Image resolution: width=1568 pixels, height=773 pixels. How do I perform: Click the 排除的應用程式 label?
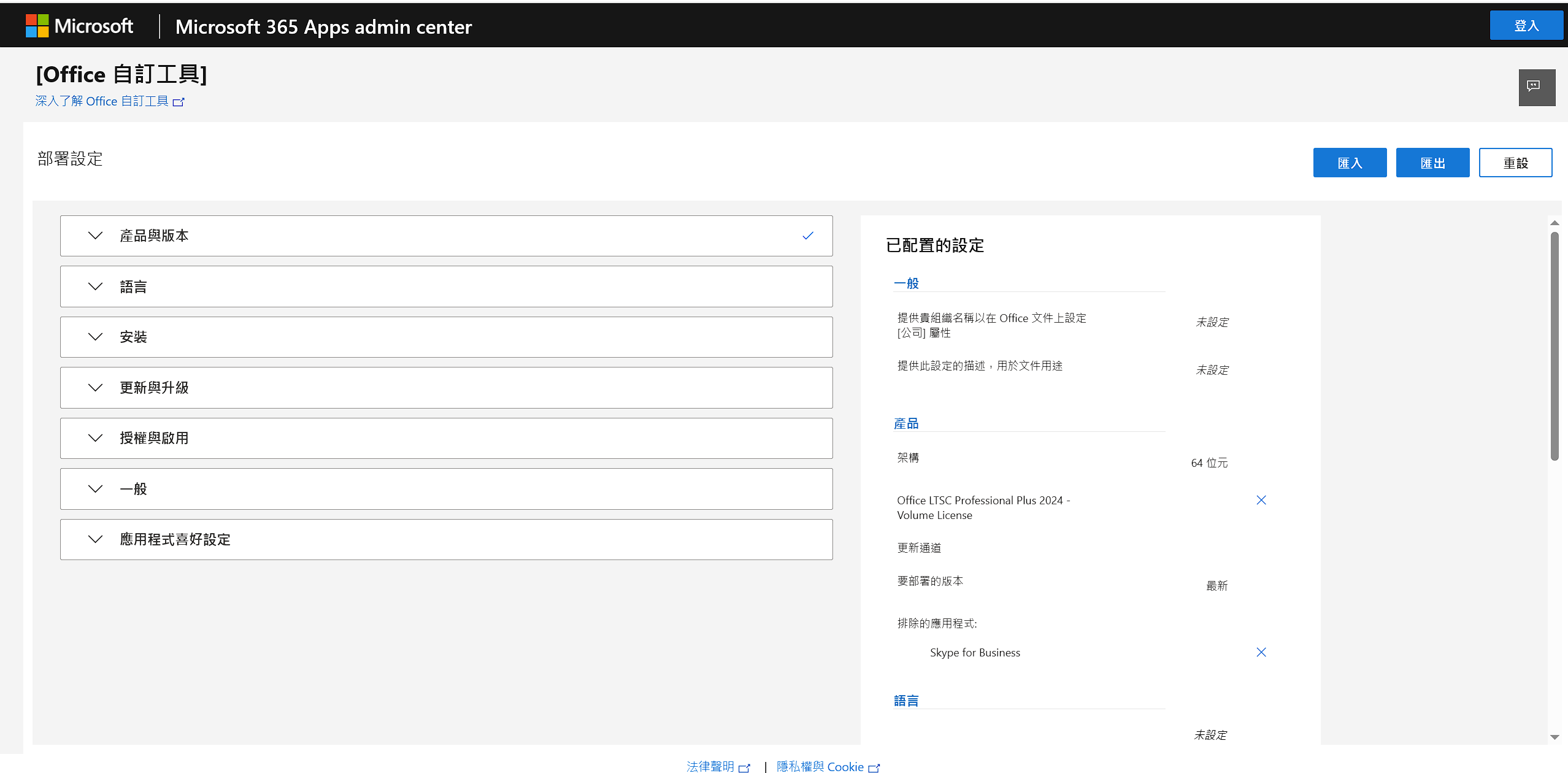pos(937,623)
